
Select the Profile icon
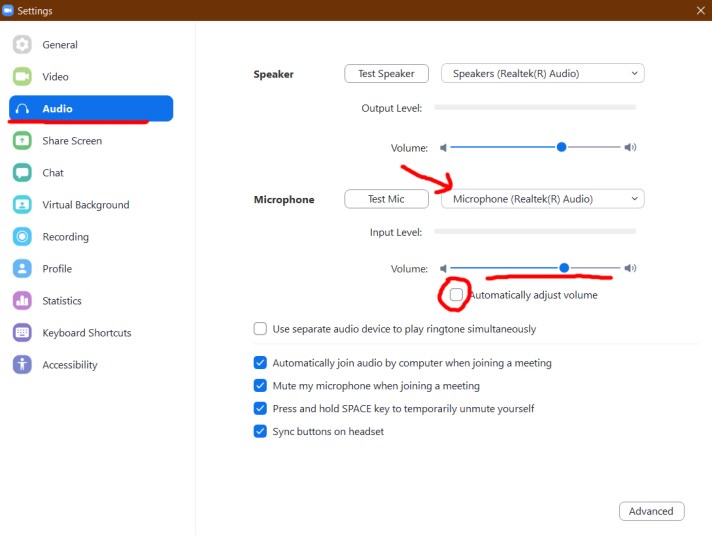point(22,269)
